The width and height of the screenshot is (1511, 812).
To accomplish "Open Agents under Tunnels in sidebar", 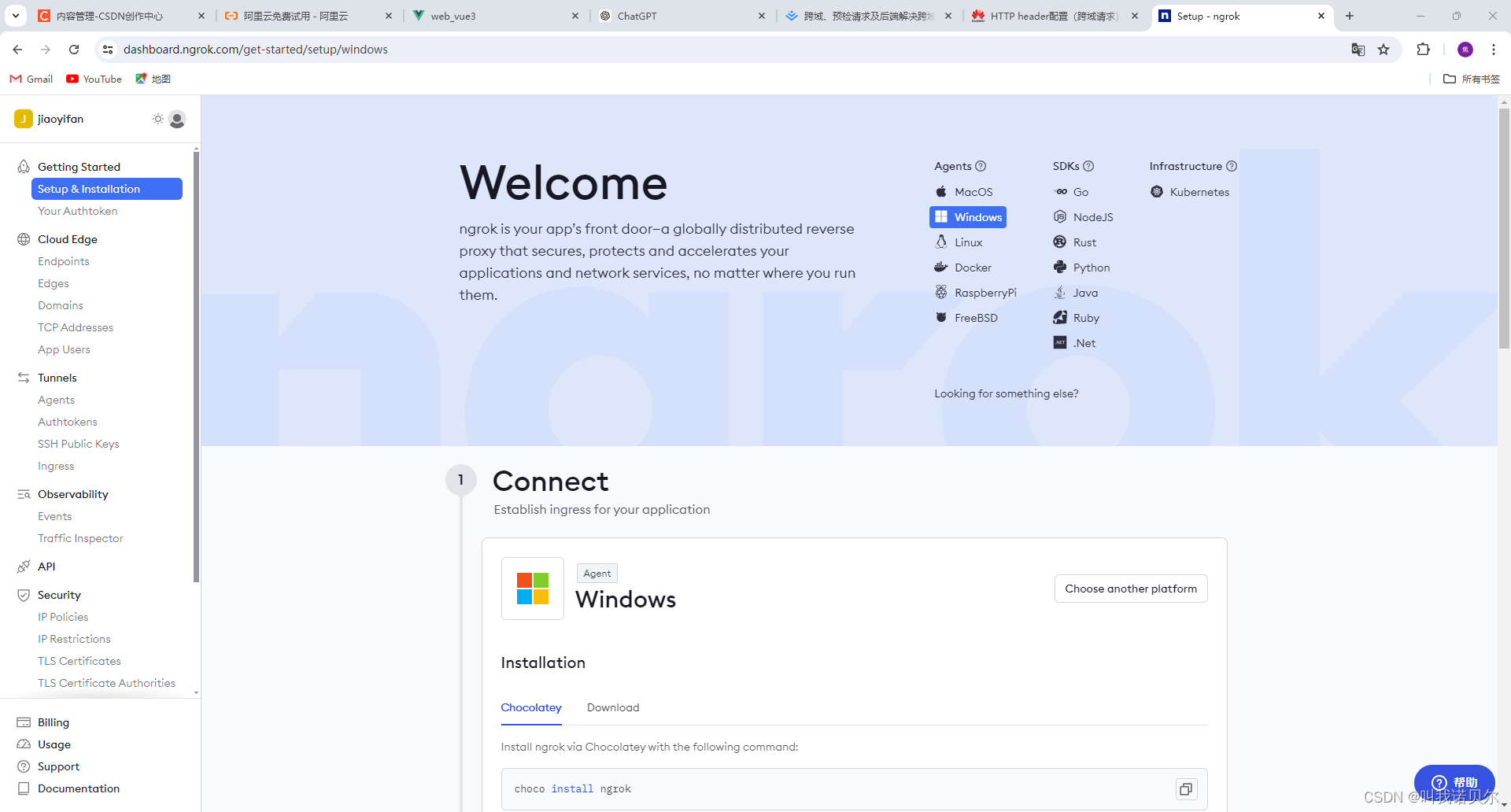I will [x=56, y=400].
